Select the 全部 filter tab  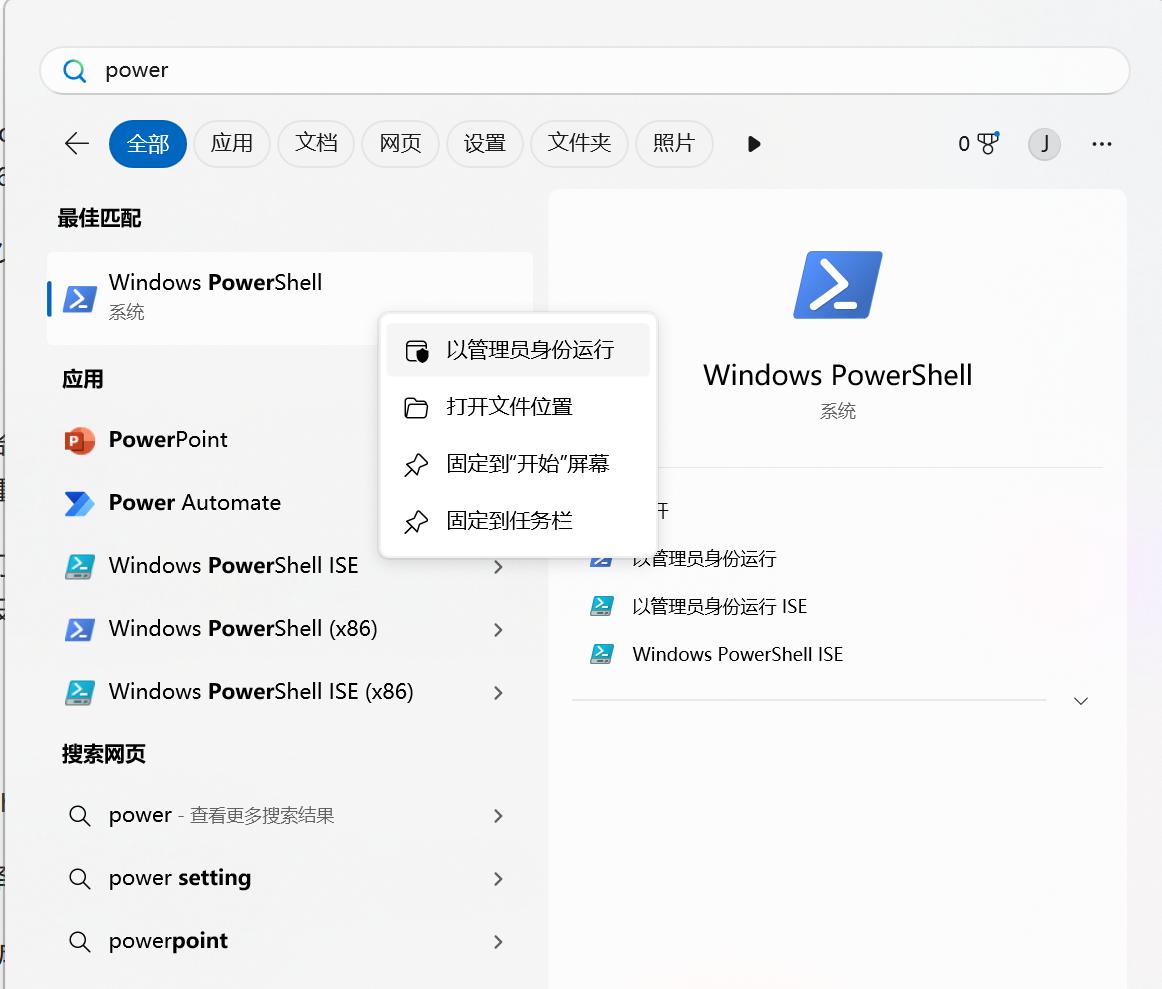click(147, 144)
